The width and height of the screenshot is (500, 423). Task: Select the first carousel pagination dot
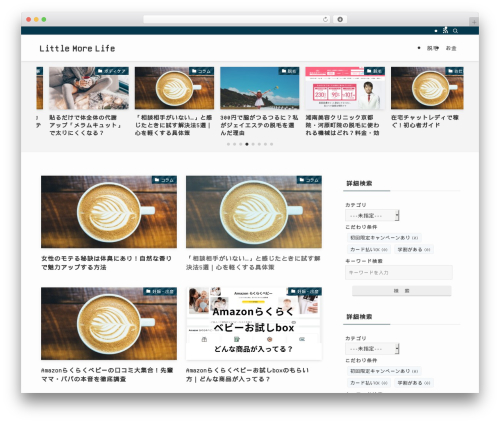pos(228,144)
